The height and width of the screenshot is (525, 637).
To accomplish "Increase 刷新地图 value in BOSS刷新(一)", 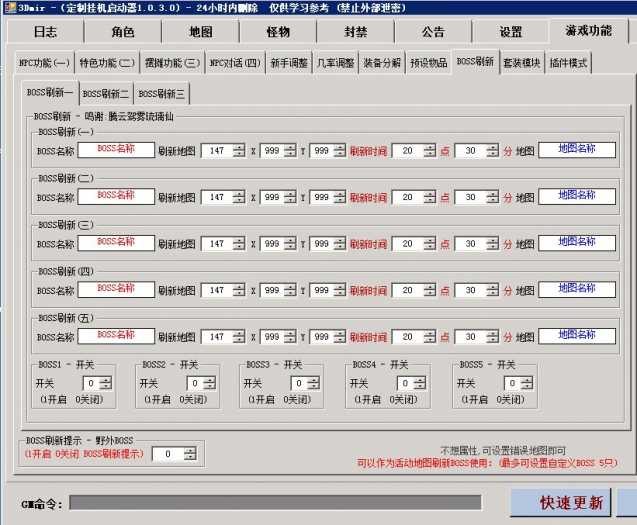I will (239, 147).
